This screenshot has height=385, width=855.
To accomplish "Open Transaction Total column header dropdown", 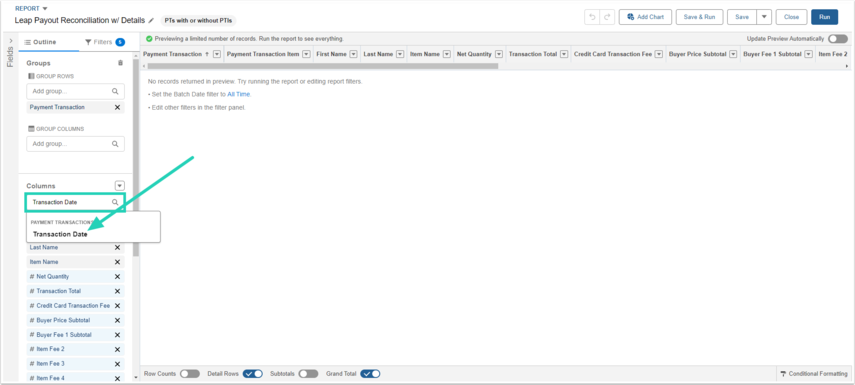I will [564, 55].
